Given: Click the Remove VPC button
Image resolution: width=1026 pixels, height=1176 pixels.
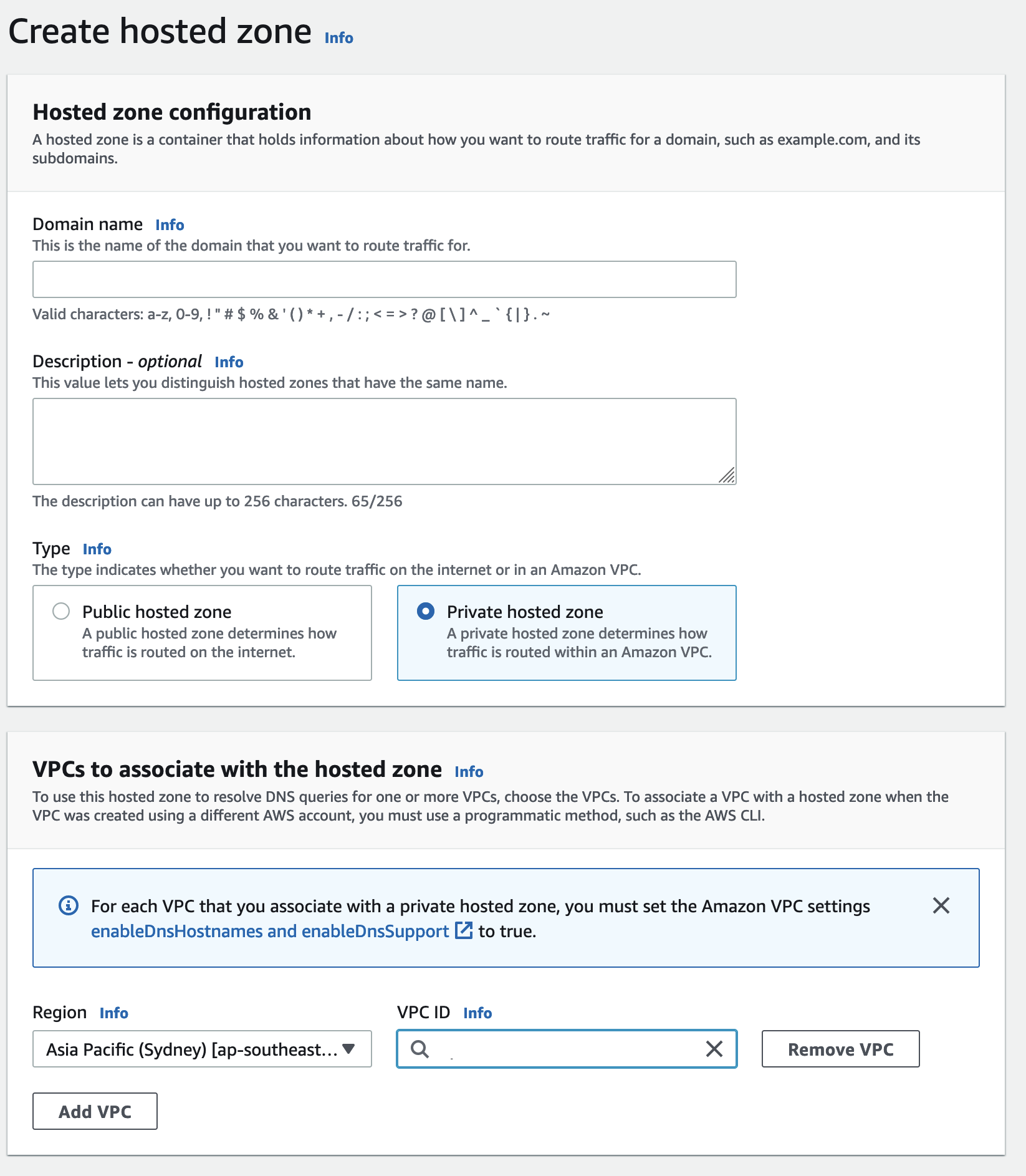Looking at the screenshot, I should [840, 1049].
